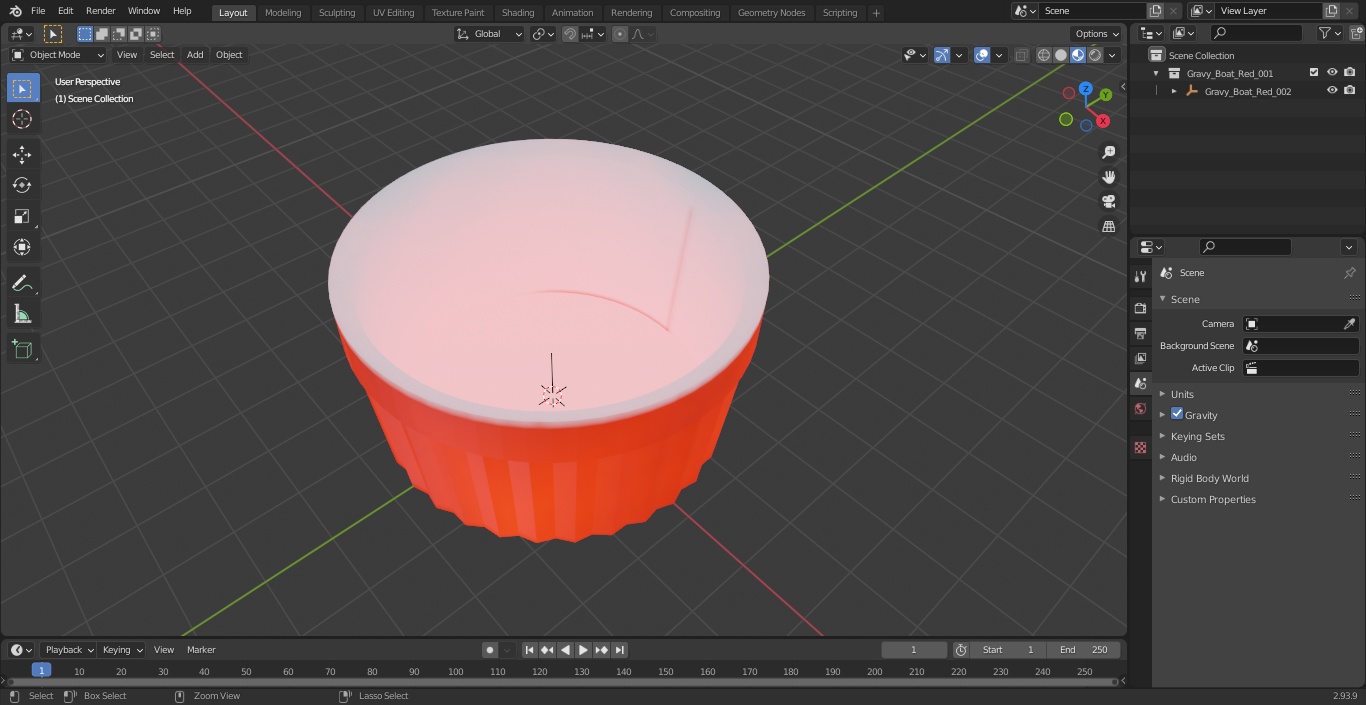
Task: Open the Keying dropdown
Action: (x=122, y=650)
